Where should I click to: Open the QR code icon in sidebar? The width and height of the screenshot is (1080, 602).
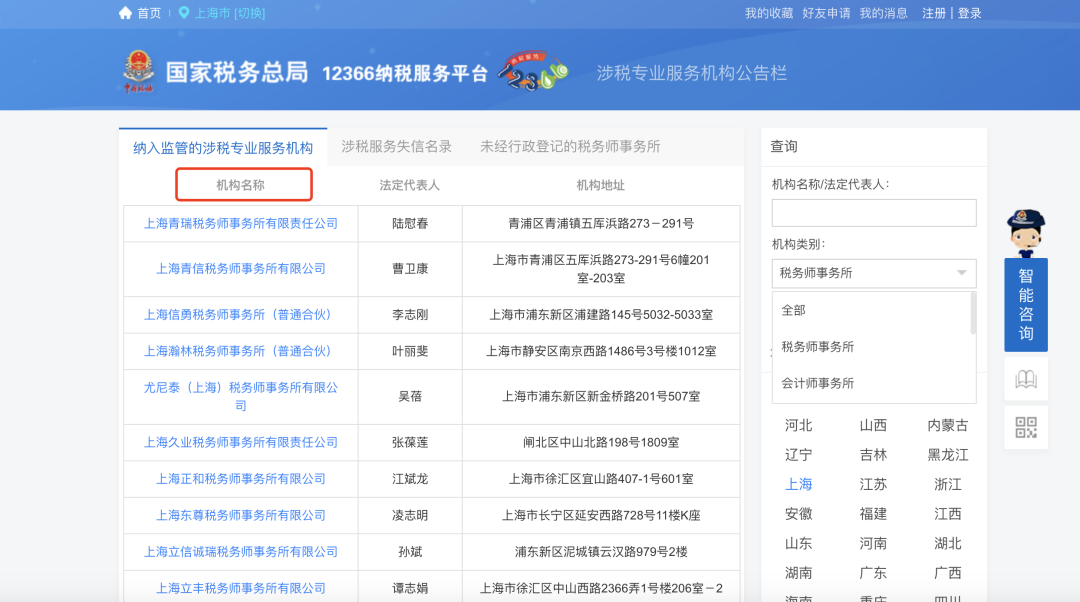[1026, 428]
